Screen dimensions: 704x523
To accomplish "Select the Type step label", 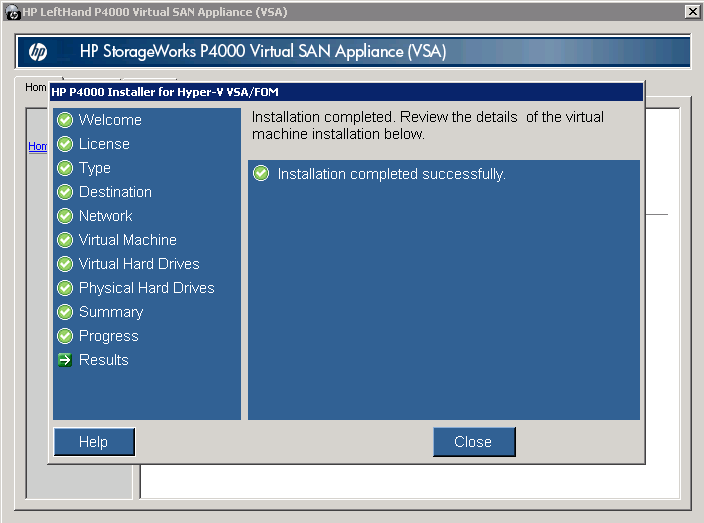I will point(95,168).
